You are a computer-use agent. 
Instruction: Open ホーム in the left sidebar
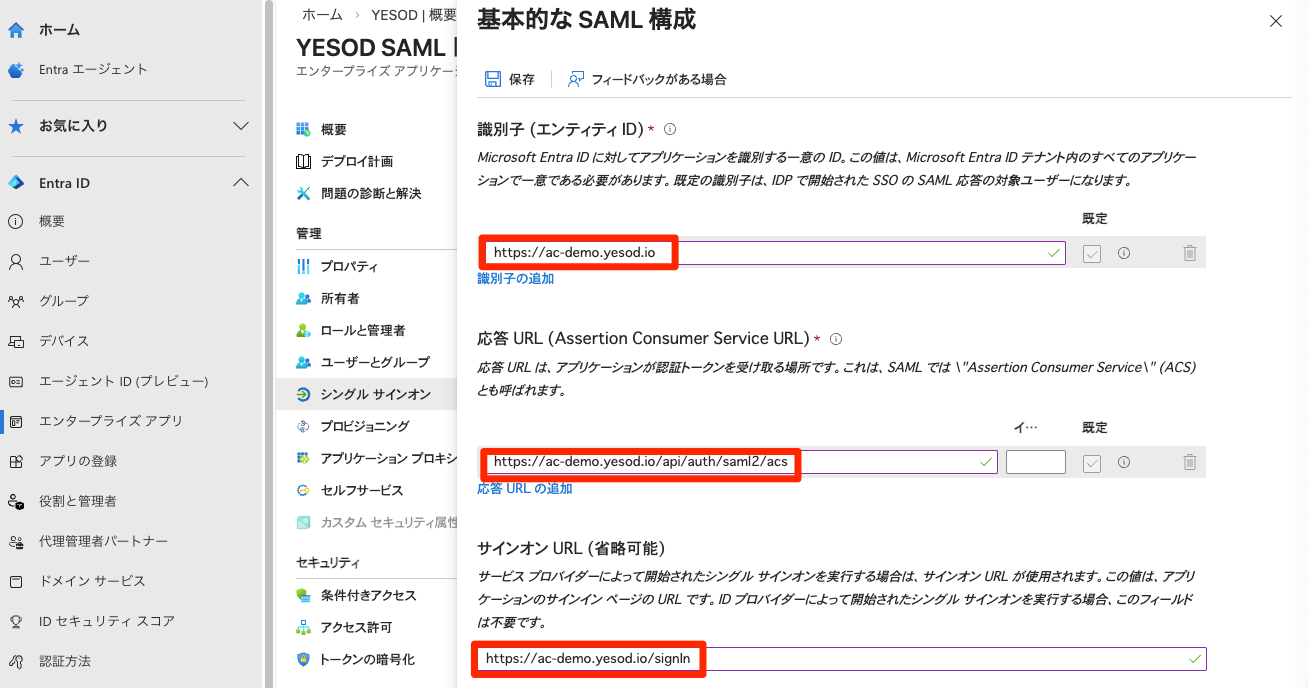pyautogui.click(x=60, y=30)
